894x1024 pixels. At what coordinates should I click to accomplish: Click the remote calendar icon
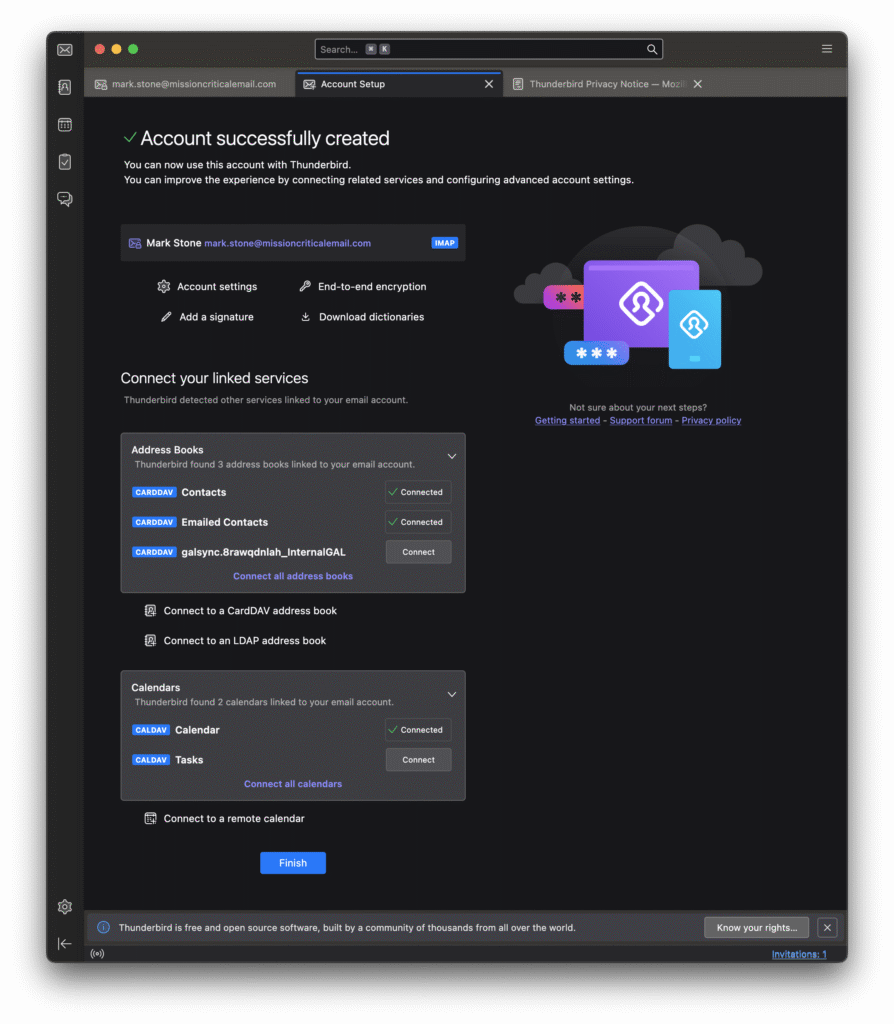point(150,818)
